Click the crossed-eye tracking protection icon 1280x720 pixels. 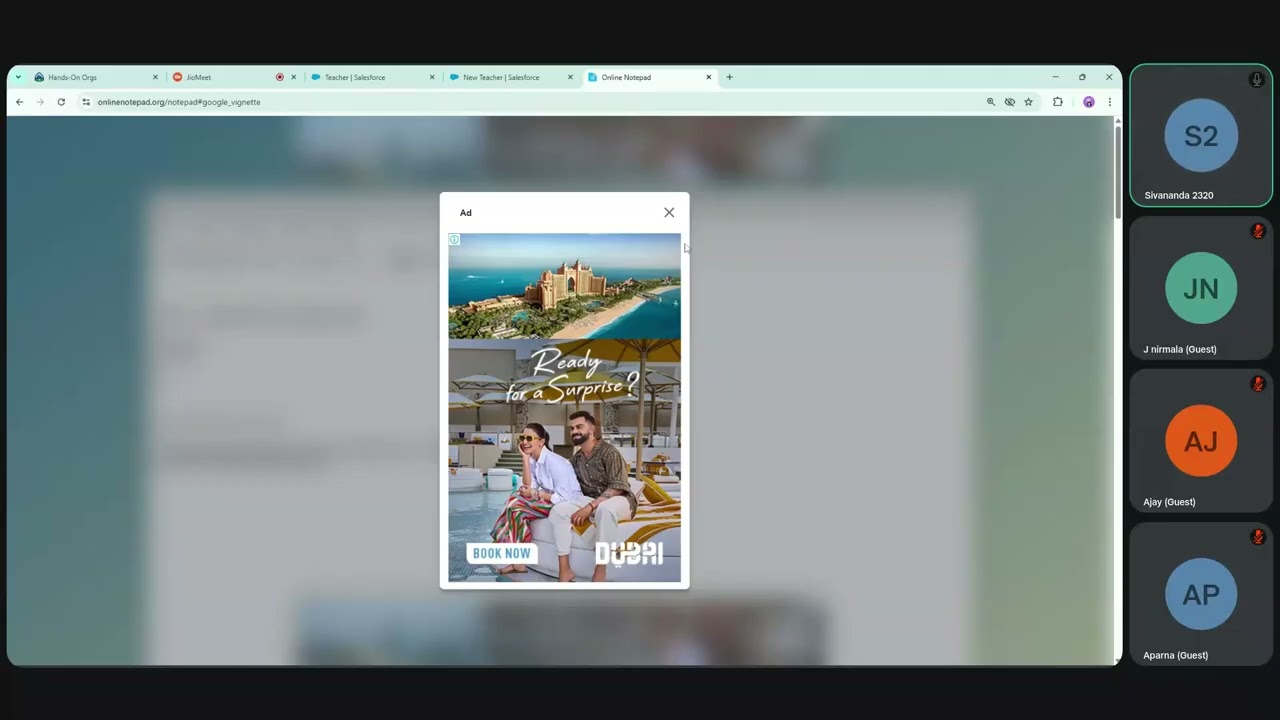click(1010, 102)
